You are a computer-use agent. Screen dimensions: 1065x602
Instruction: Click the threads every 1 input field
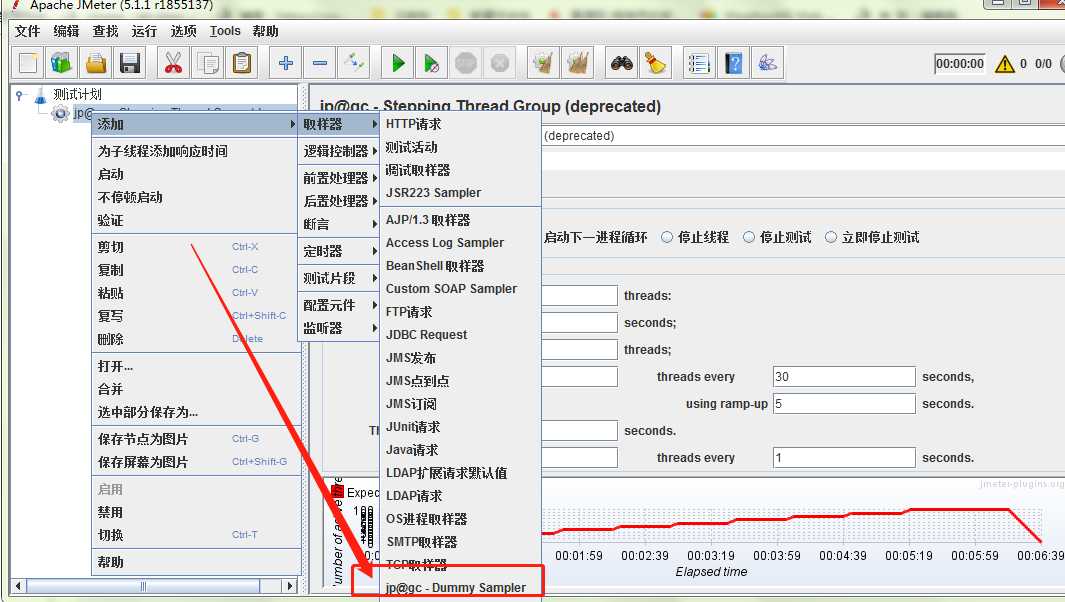pyautogui.click(x=844, y=458)
